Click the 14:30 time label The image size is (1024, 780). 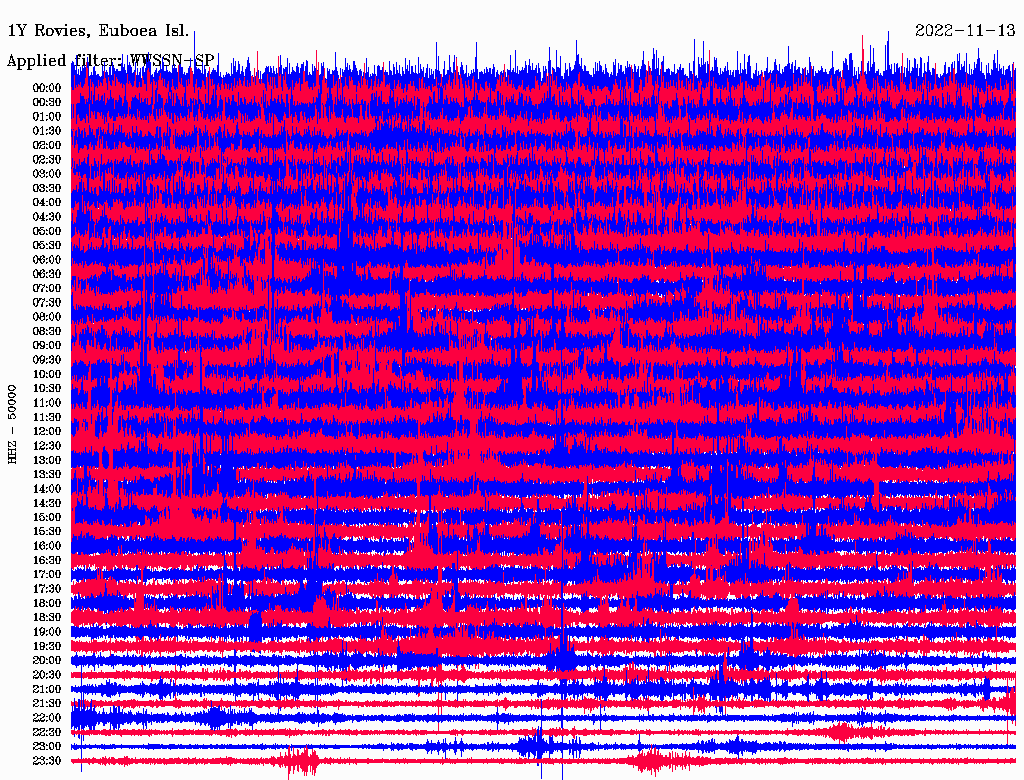47,503
